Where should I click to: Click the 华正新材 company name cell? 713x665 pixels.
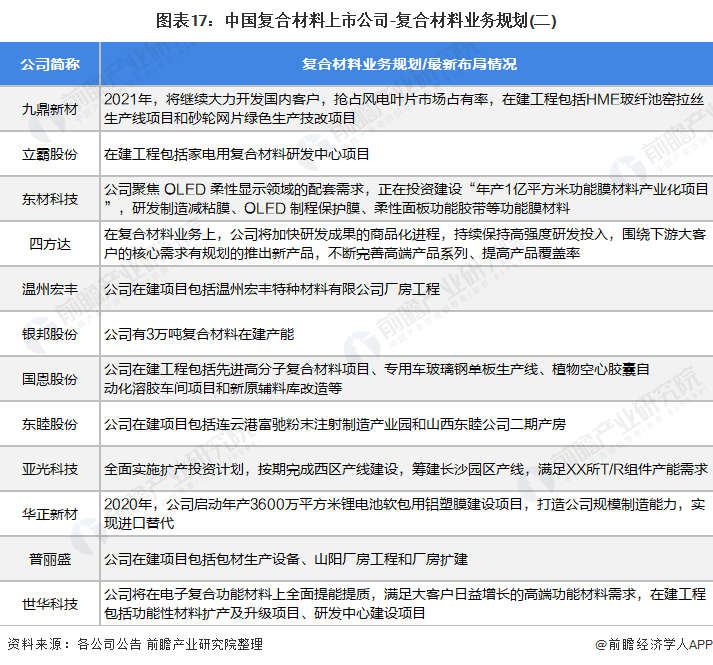[x=49, y=514]
